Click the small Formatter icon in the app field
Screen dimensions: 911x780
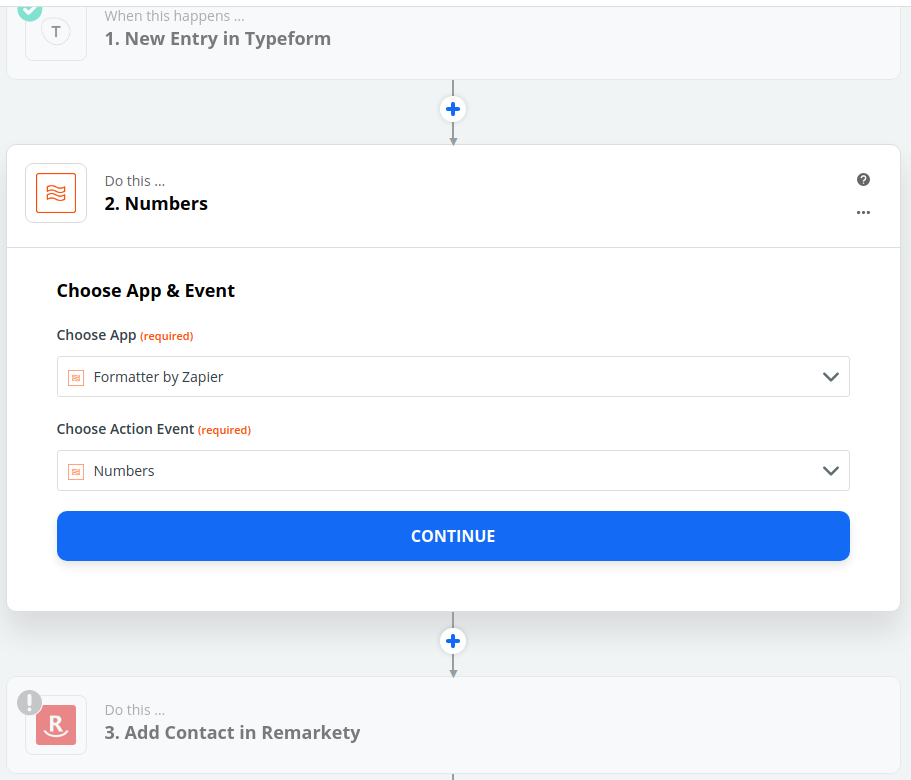tap(76, 378)
